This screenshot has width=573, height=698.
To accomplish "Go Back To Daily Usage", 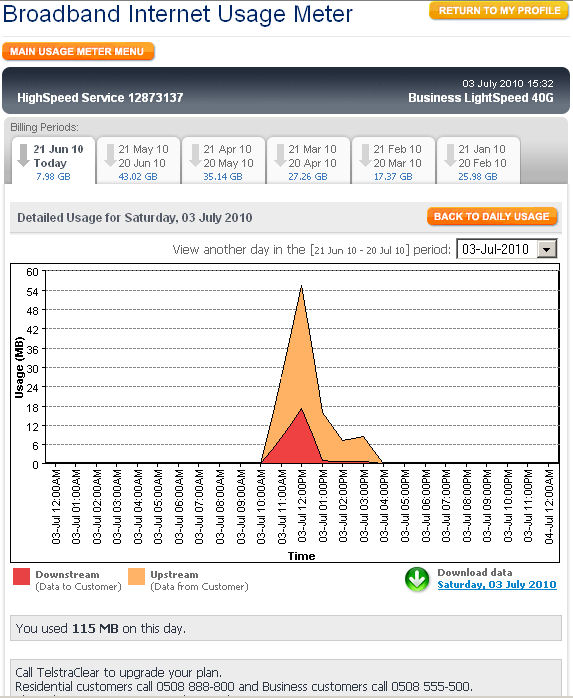I will point(492,216).
